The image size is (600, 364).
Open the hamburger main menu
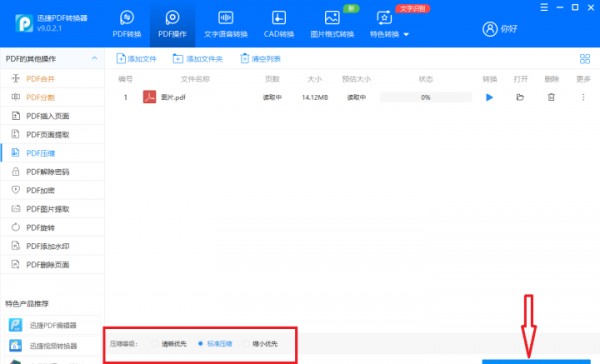point(544,7)
